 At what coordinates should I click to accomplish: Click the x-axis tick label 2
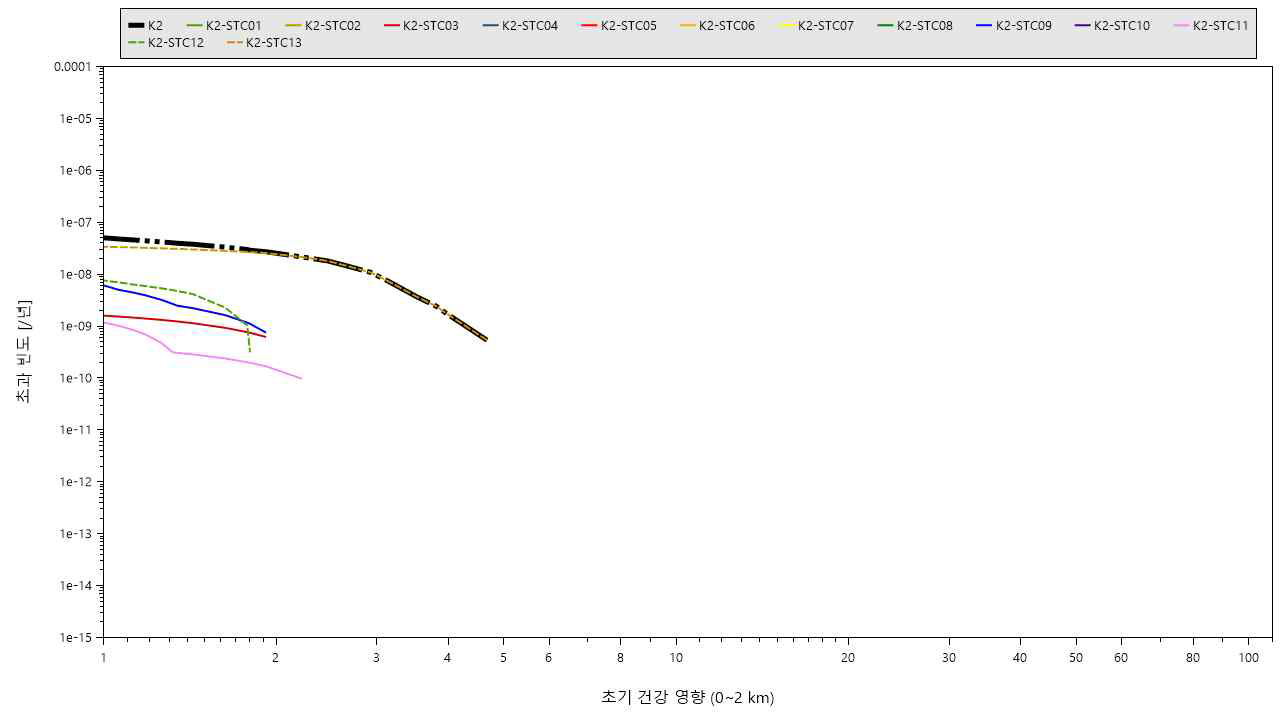[276, 658]
